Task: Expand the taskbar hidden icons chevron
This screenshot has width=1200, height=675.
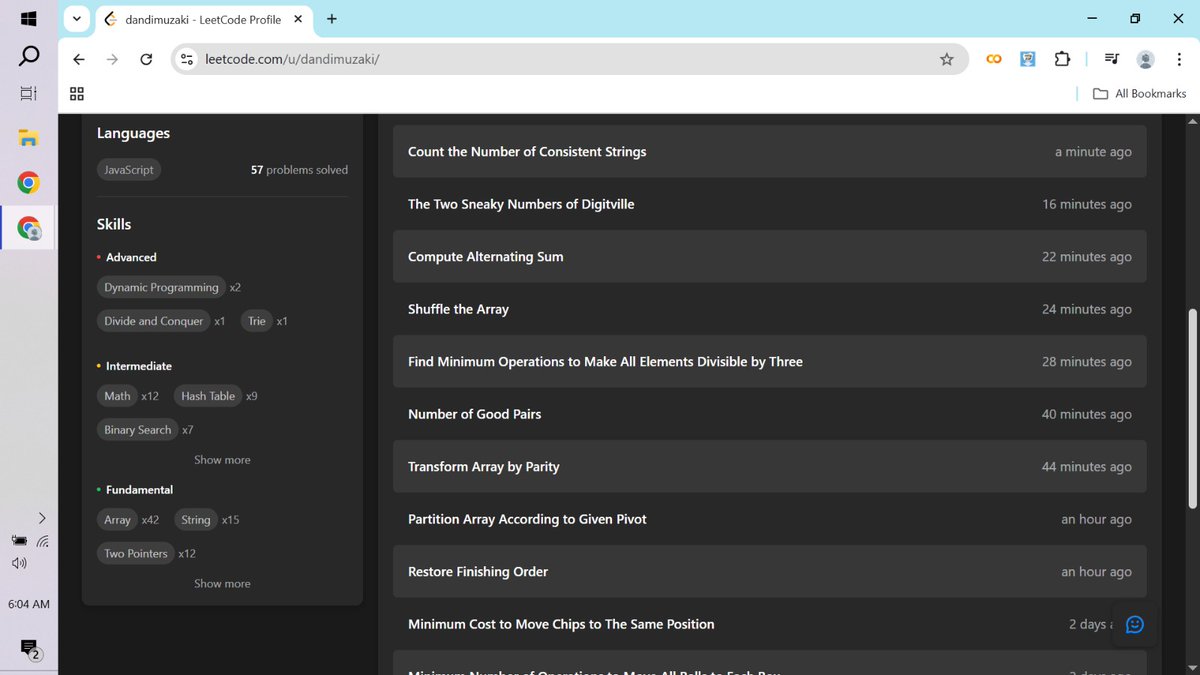Action: pyautogui.click(x=41, y=518)
